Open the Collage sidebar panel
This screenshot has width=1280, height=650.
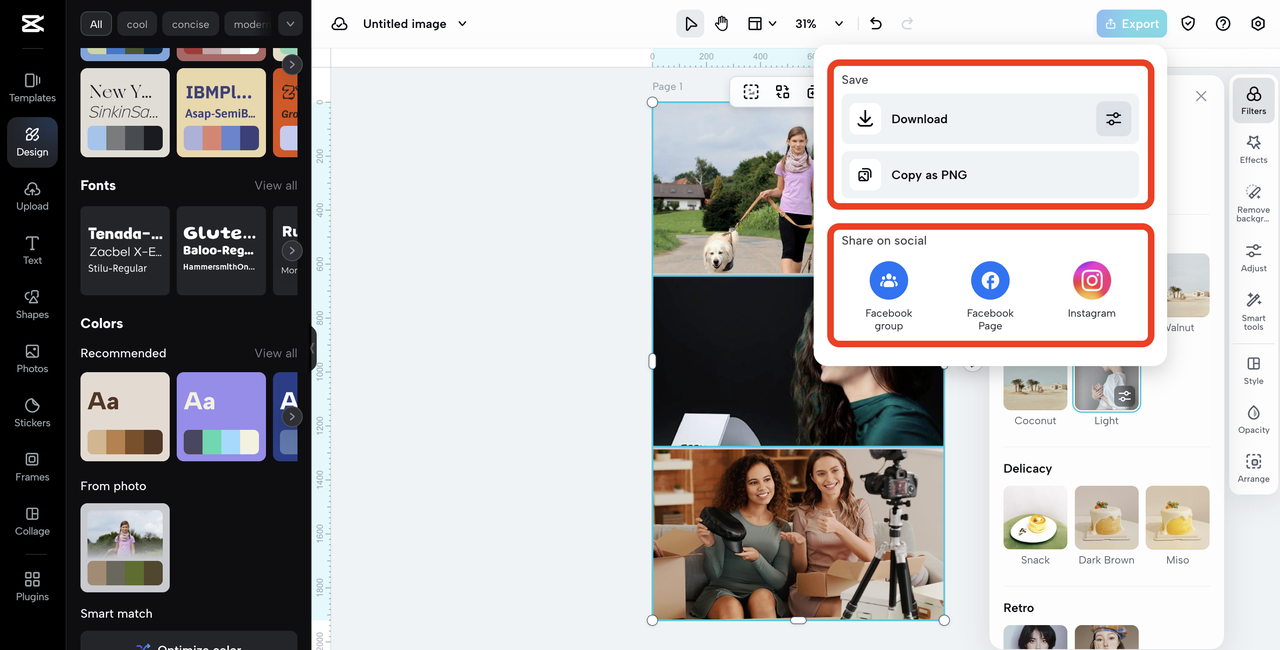[x=32, y=520]
